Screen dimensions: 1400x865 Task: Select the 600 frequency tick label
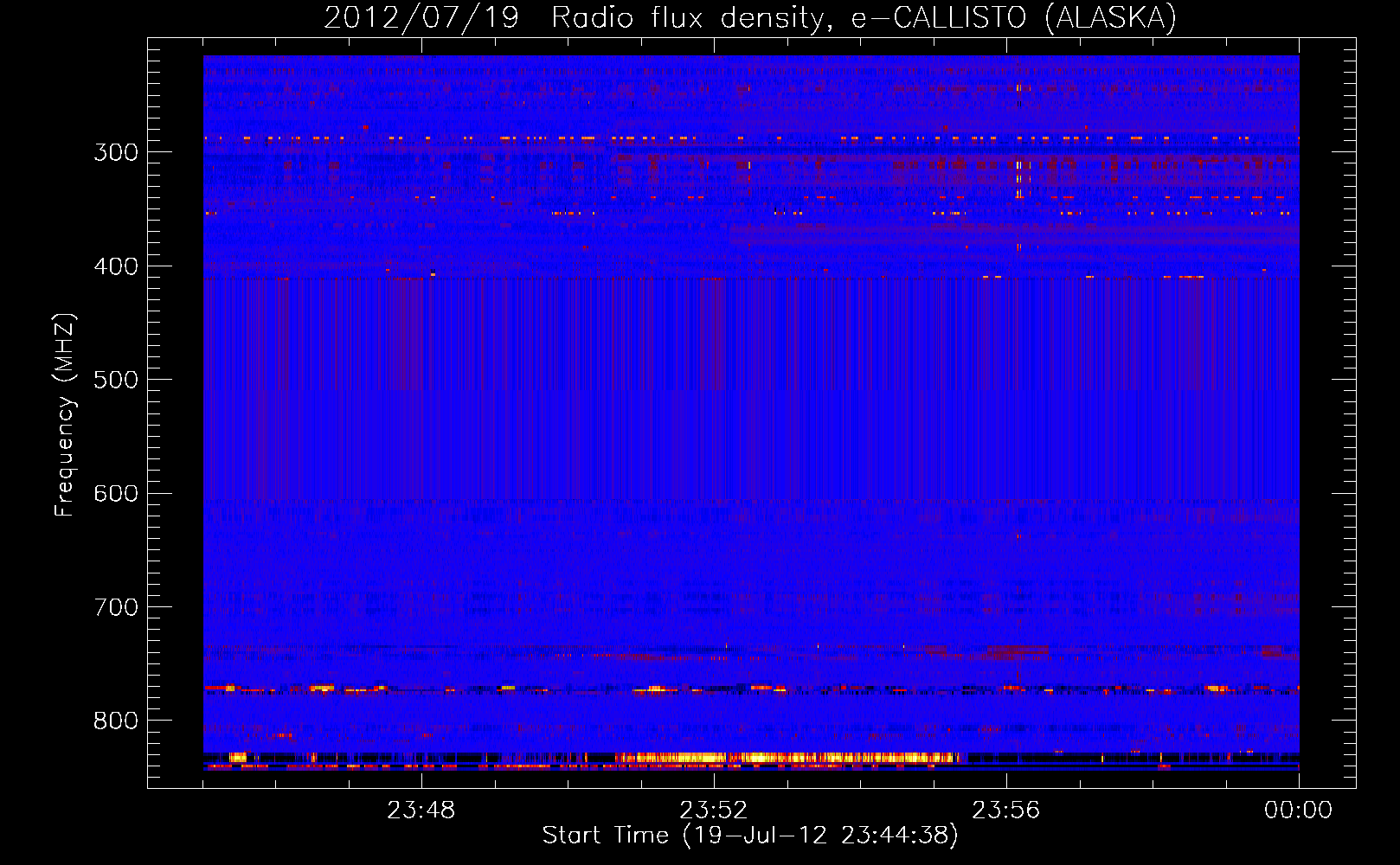click(x=116, y=493)
